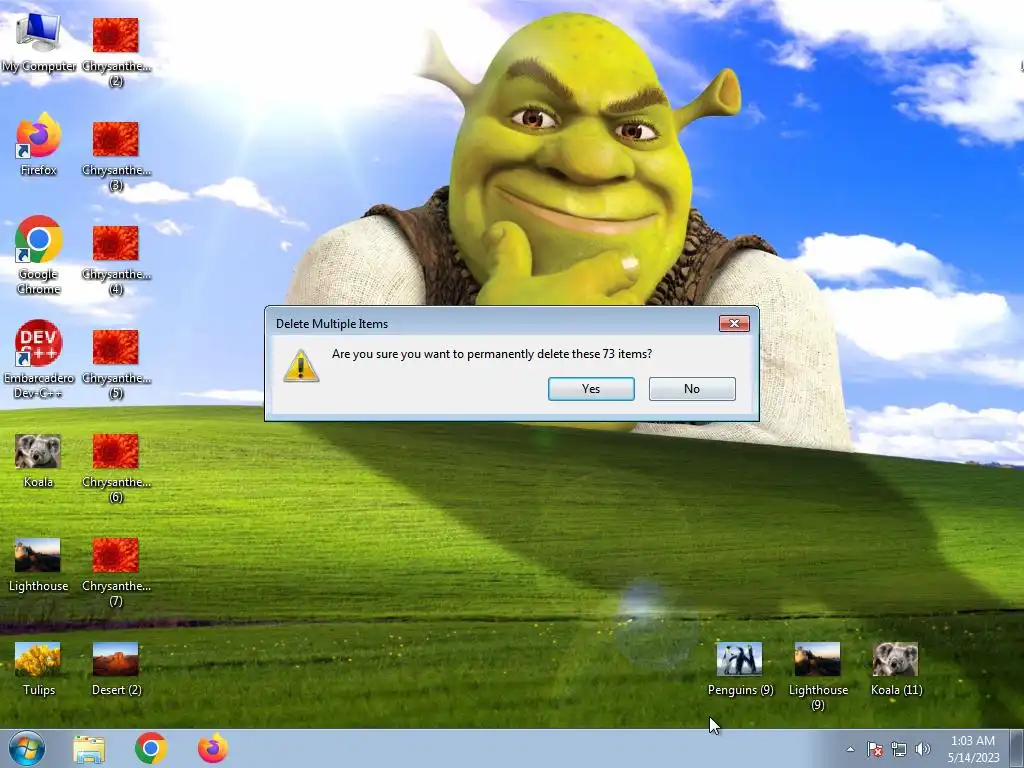This screenshot has height=768, width=1024.
Task: Select the Chrysanthemum (4) image file
Action: pos(116,261)
